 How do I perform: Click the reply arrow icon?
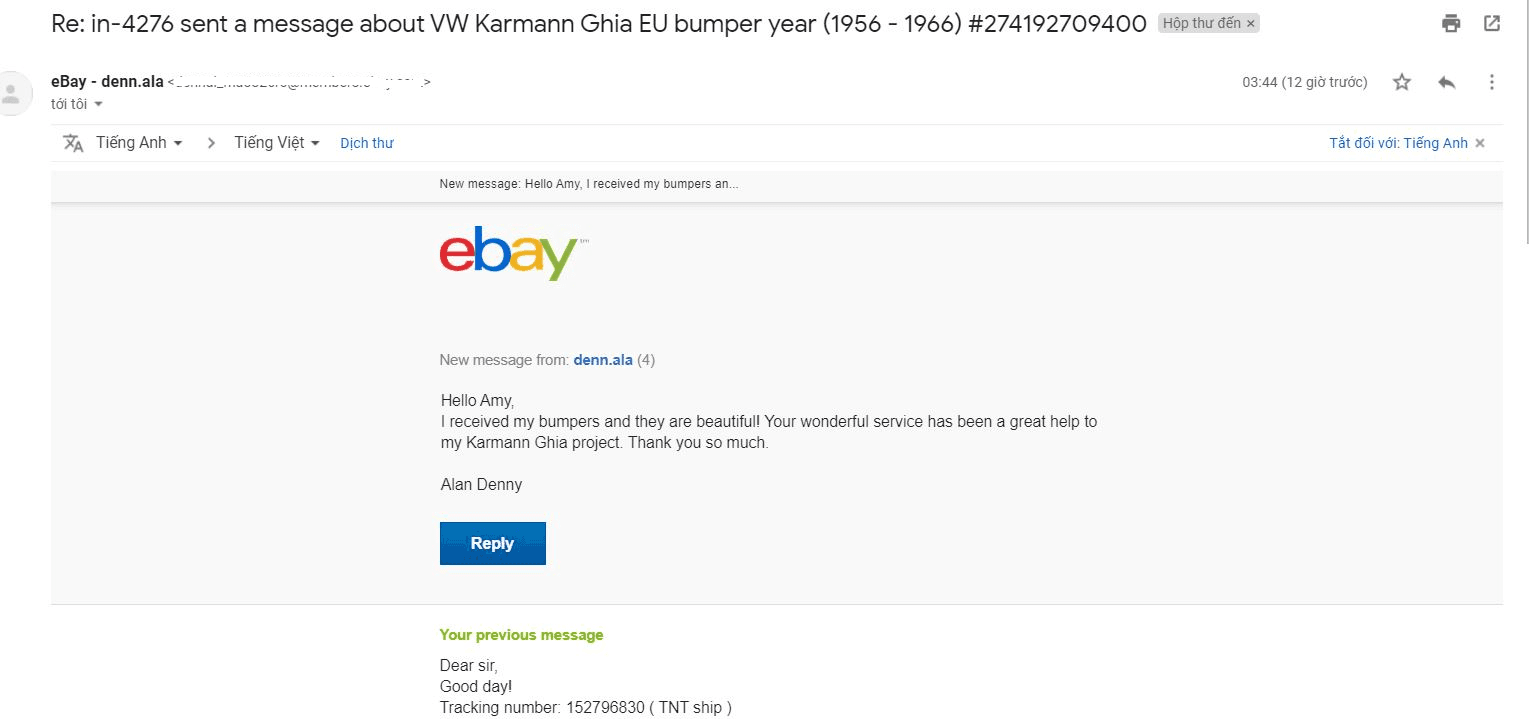pyautogui.click(x=1447, y=82)
